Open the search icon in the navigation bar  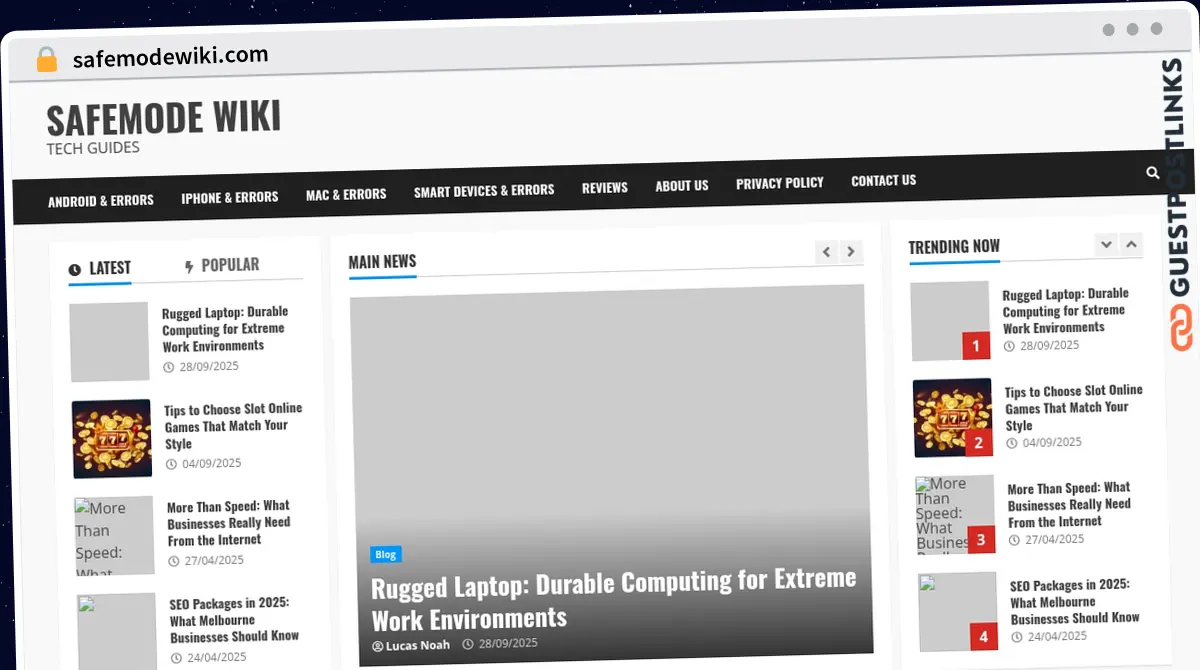point(1152,172)
